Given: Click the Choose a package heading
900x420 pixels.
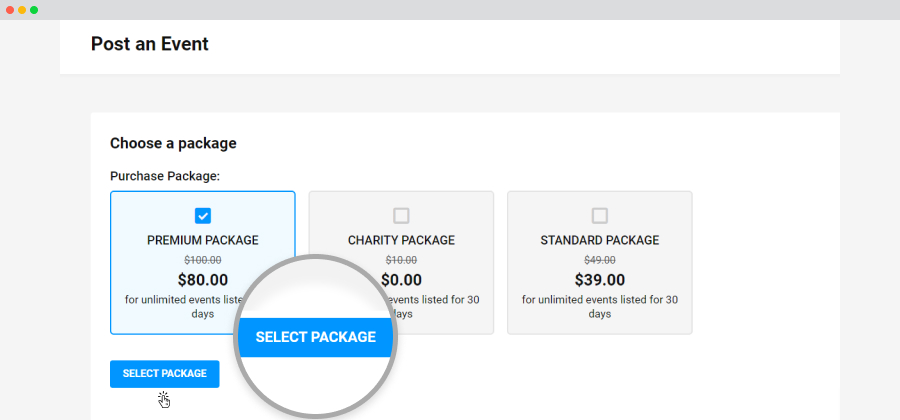Looking at the screenshot, I should [173, 143].
